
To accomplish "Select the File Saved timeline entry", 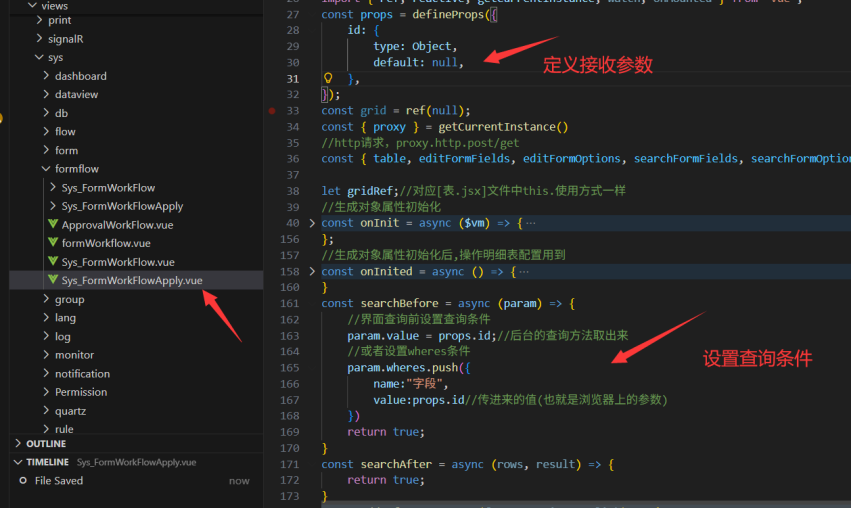I will [x=59, y=481].
